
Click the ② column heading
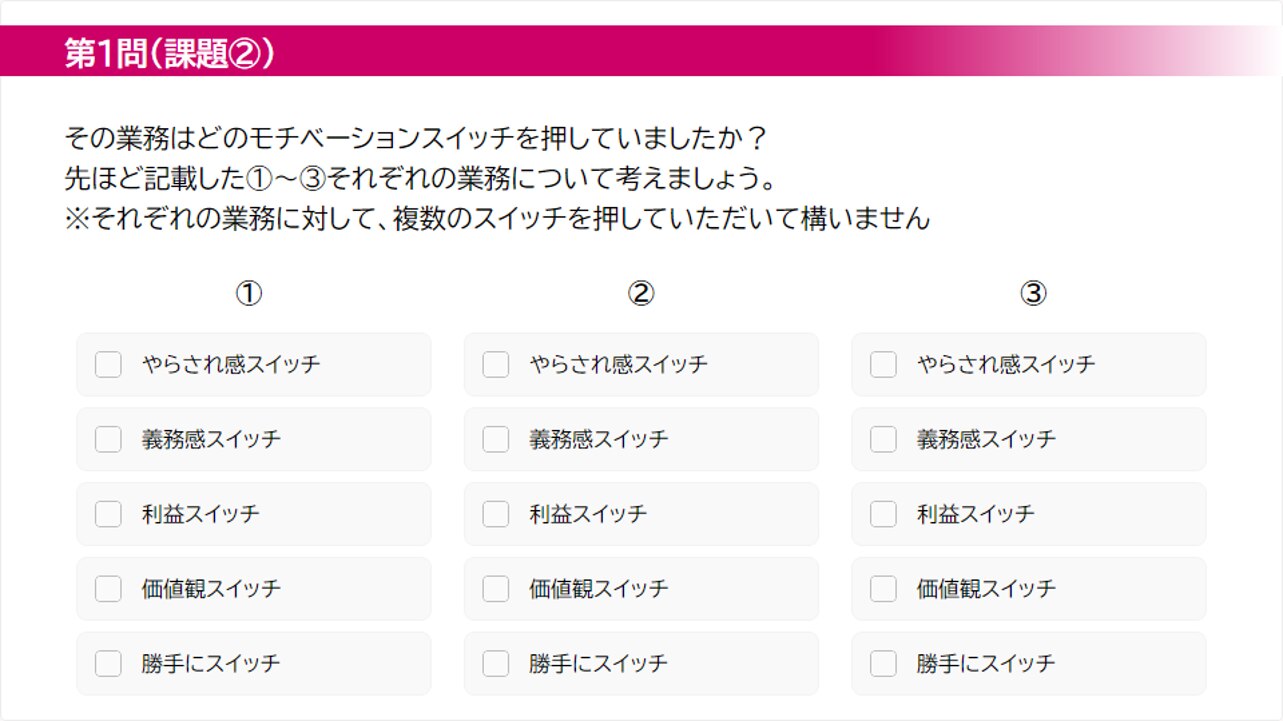pyautogui.click(x=641, y=293)
